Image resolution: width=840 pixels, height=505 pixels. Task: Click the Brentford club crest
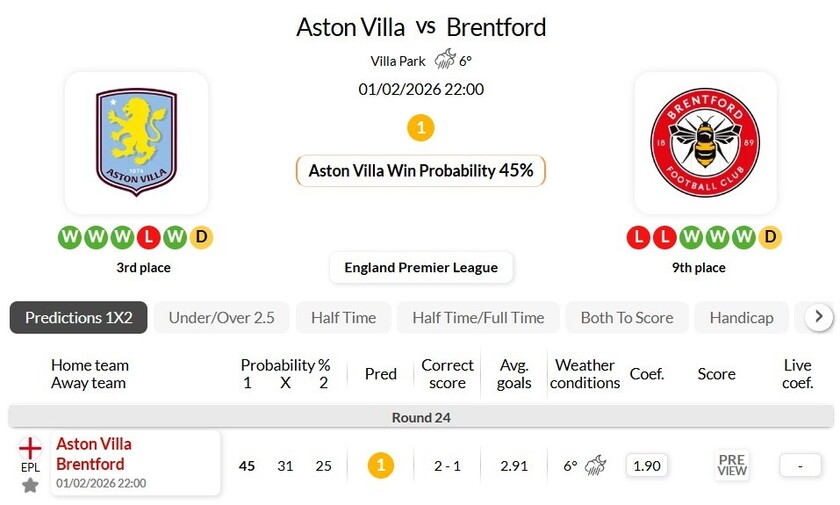[x=705, y=142]
